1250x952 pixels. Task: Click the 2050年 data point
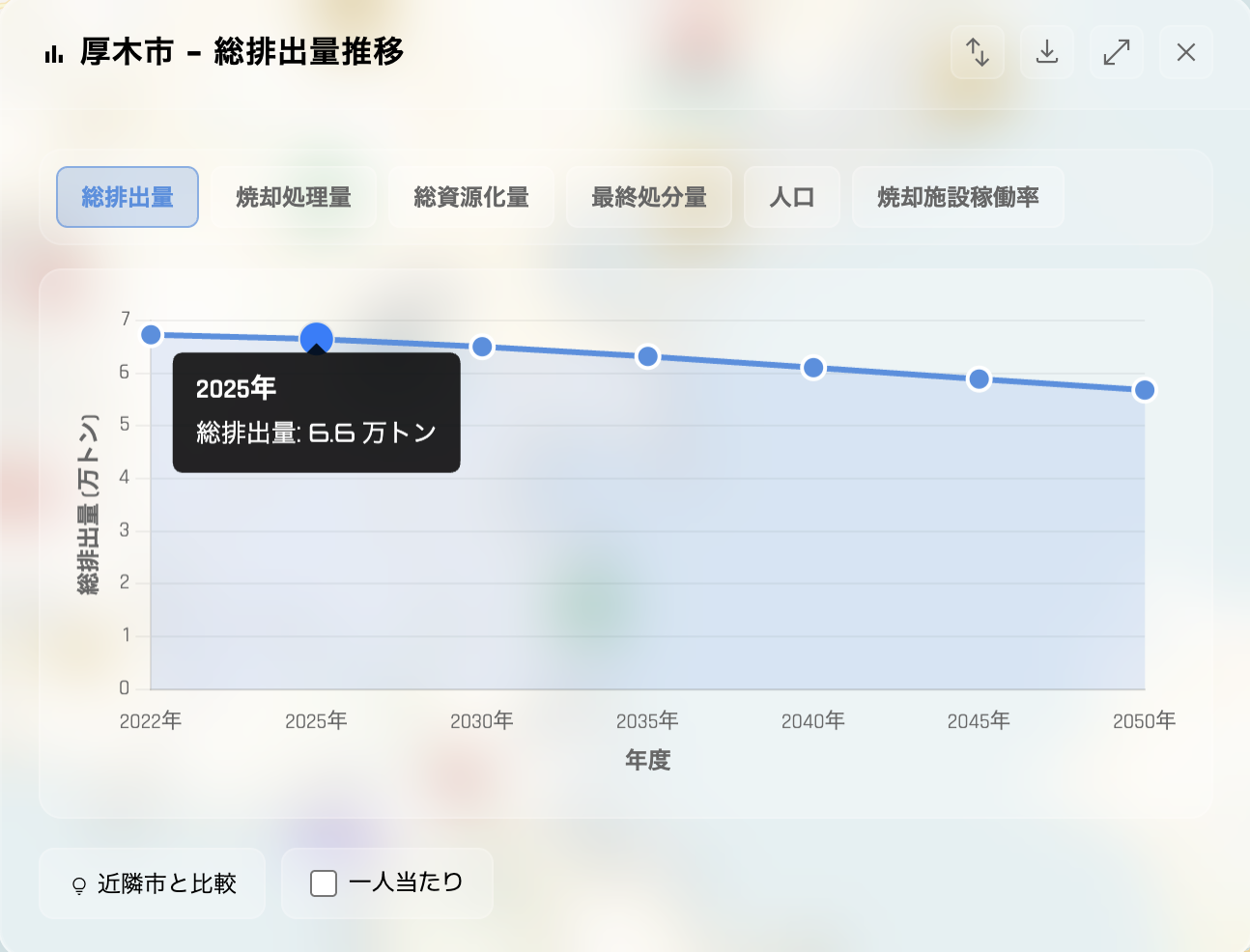[1145, 390]
